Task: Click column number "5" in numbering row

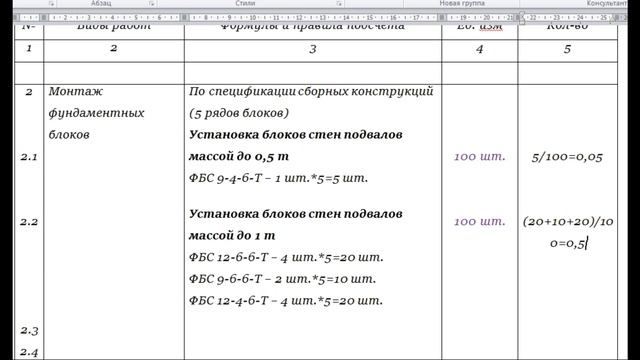Action: pos(567,49)
